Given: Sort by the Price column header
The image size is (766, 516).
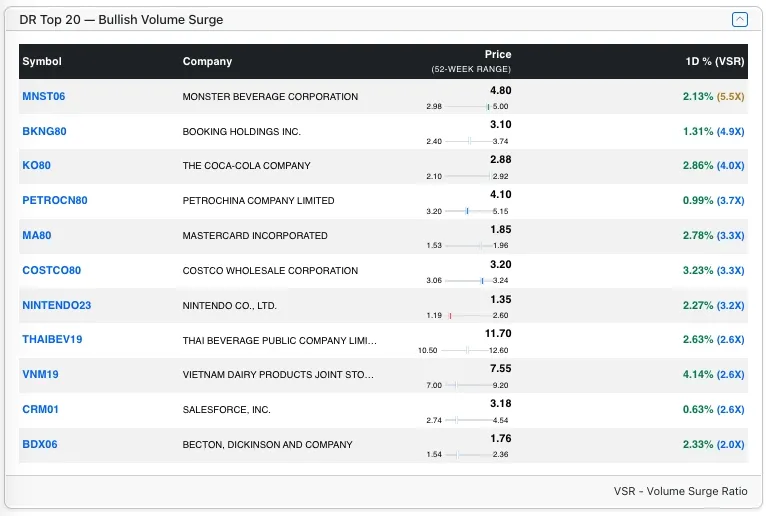Looking at the screenshot, I should (x=498, y=54).
